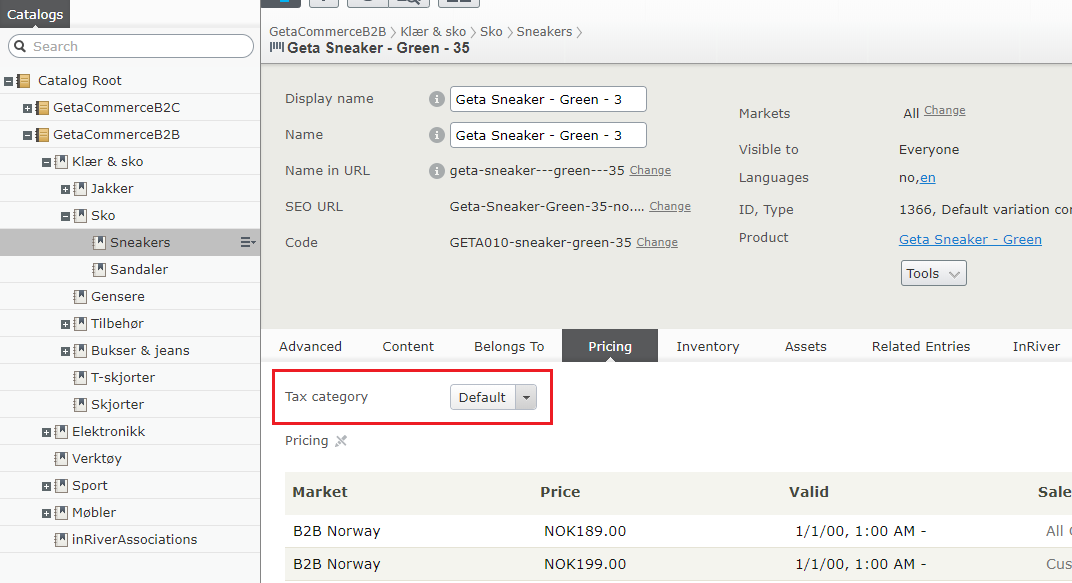Click the Sneakers breadcrumb link
Screen dimensions: 1072x583
point(544,31)
